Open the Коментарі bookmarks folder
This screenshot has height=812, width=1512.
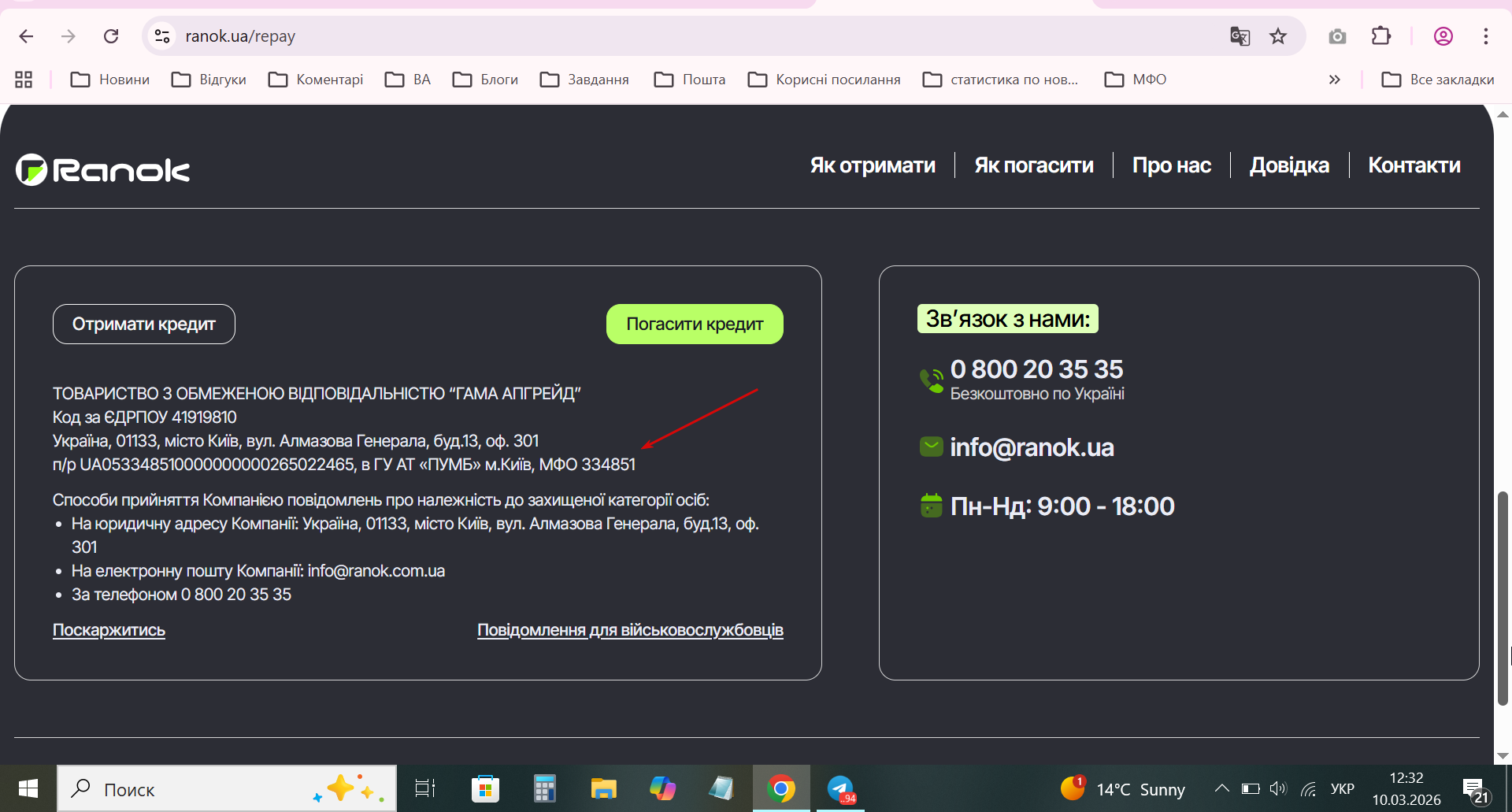[x=316, y=80]
